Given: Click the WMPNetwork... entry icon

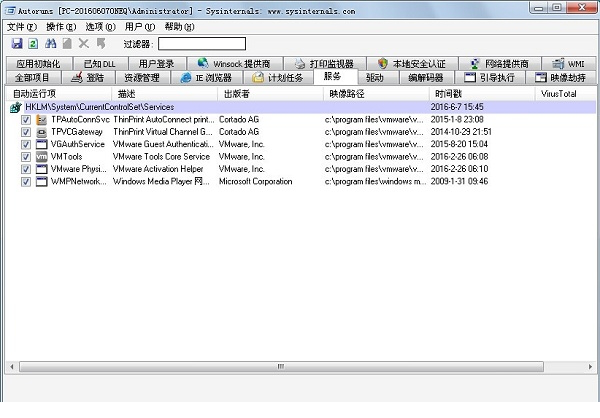Looking at the screenshot, I should pos(41,181).
